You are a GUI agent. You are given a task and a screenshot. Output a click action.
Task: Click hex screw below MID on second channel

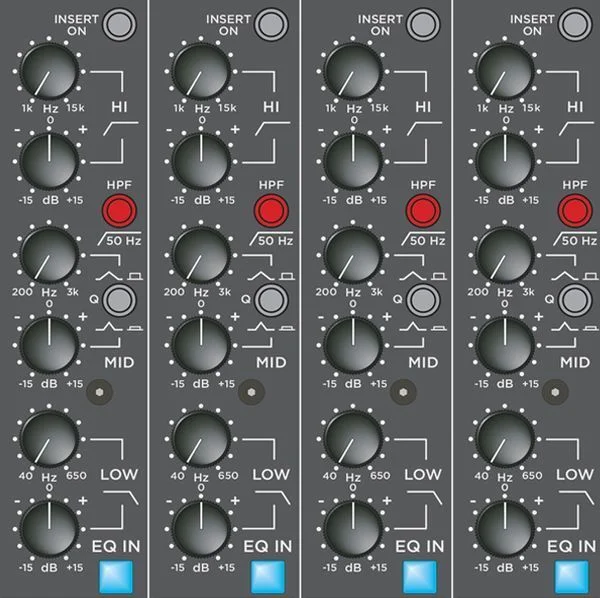coord(251,392)
